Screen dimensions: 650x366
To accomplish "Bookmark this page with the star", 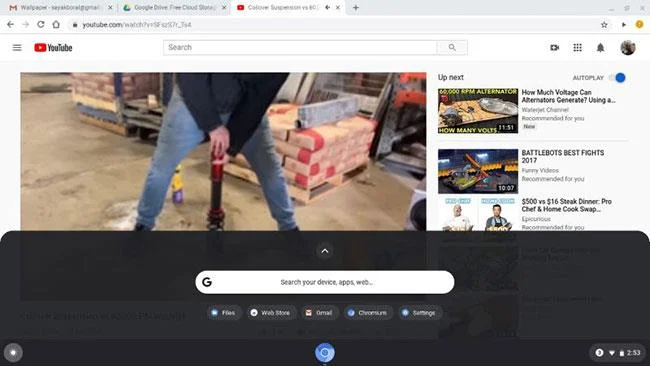I will click(604, 25).
